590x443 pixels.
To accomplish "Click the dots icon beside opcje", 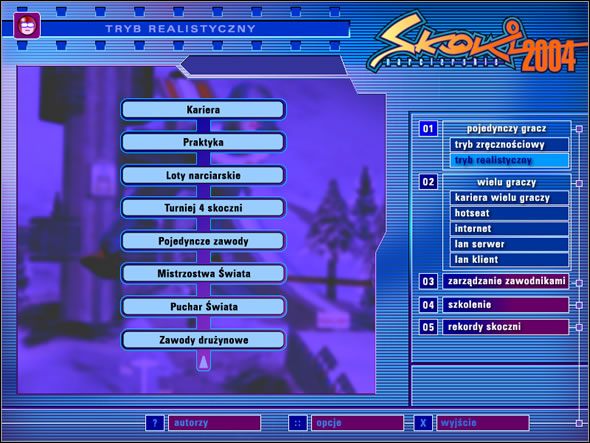I will 297,423.
